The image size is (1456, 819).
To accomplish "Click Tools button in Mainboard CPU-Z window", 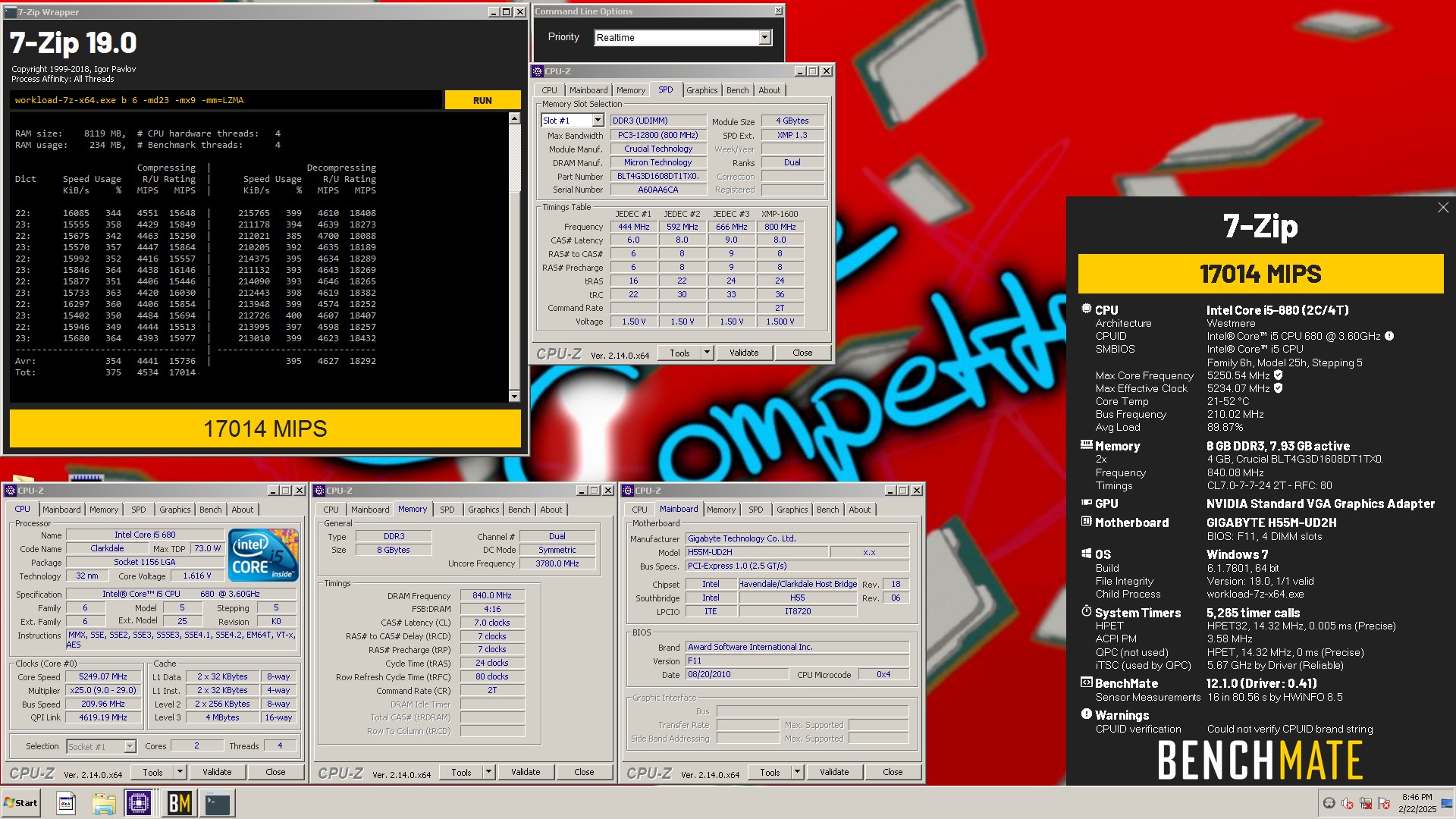I will click(x=770, y=772).
